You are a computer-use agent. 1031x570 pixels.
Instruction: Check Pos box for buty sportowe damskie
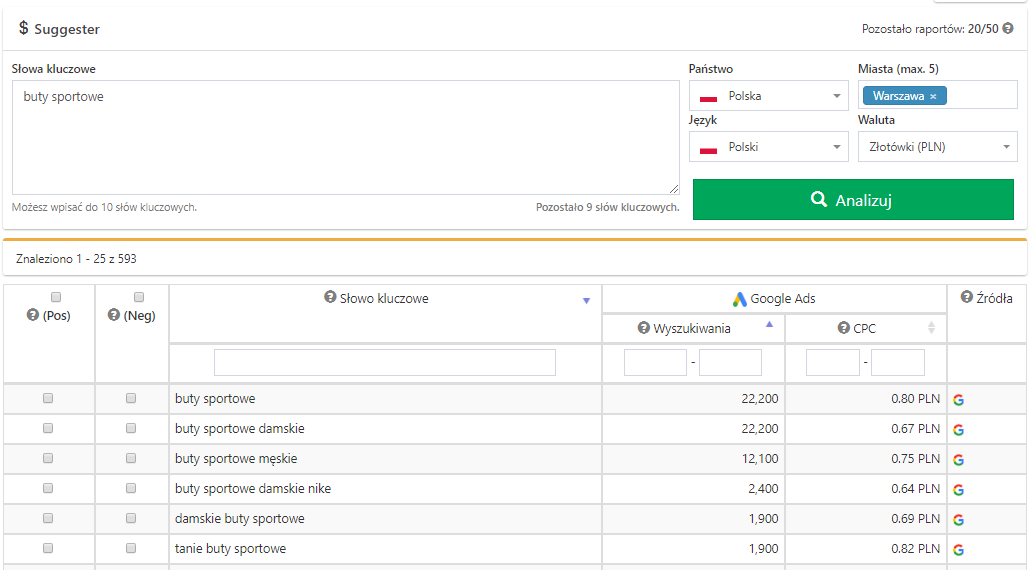coord(48,429)
